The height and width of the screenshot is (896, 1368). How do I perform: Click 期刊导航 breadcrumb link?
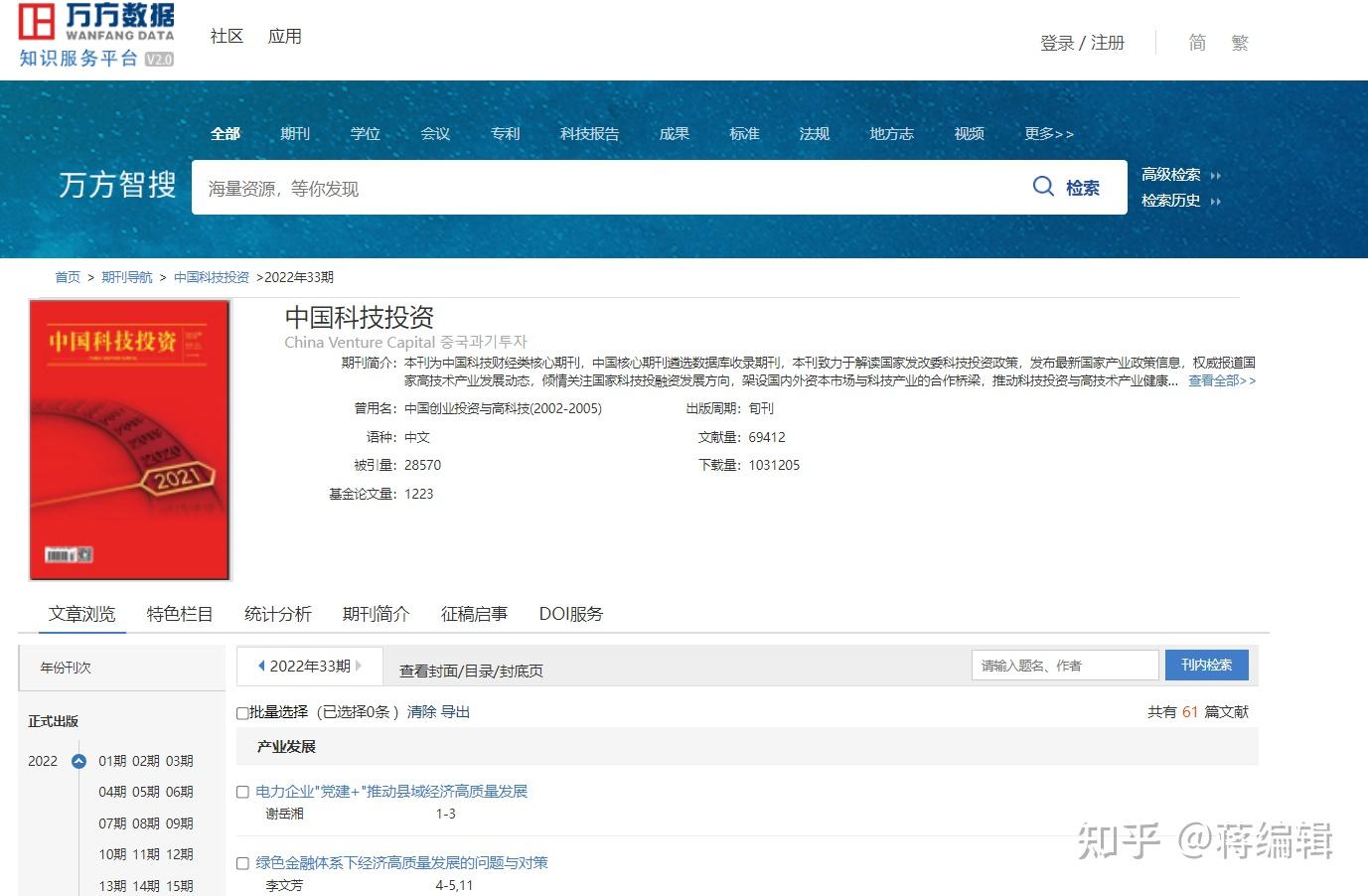click(x=127, y=277)
